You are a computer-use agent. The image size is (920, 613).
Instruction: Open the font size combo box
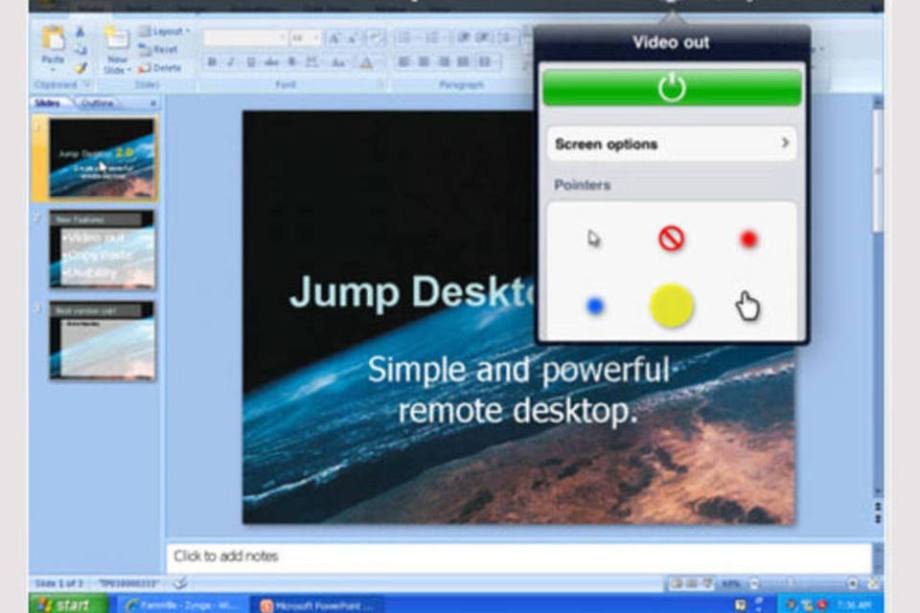tap(305, 38)
